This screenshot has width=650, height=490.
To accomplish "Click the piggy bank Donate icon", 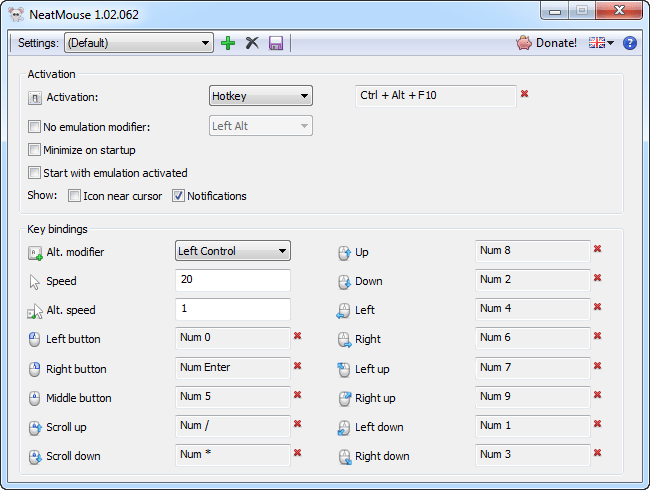I will click(x=524, y=43).
